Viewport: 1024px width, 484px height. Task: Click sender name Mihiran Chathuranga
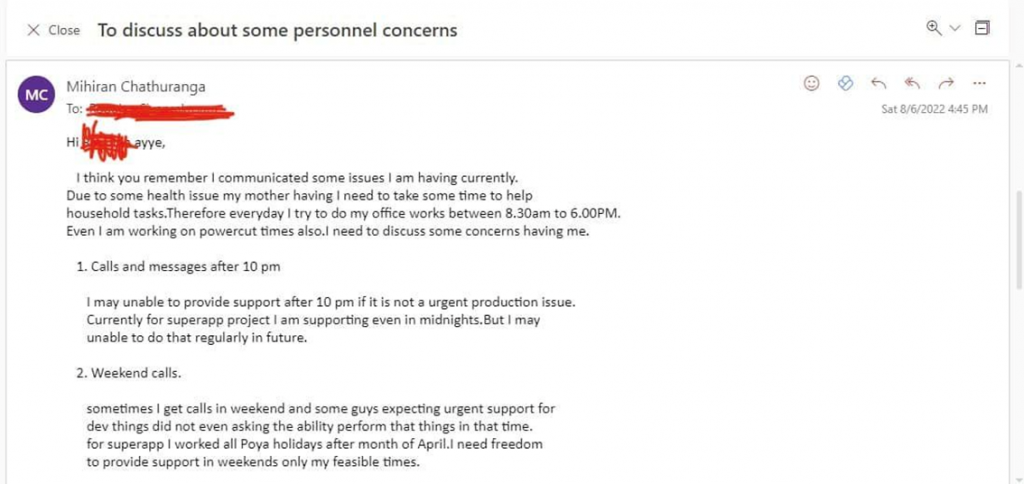click(x=136, y=86)
